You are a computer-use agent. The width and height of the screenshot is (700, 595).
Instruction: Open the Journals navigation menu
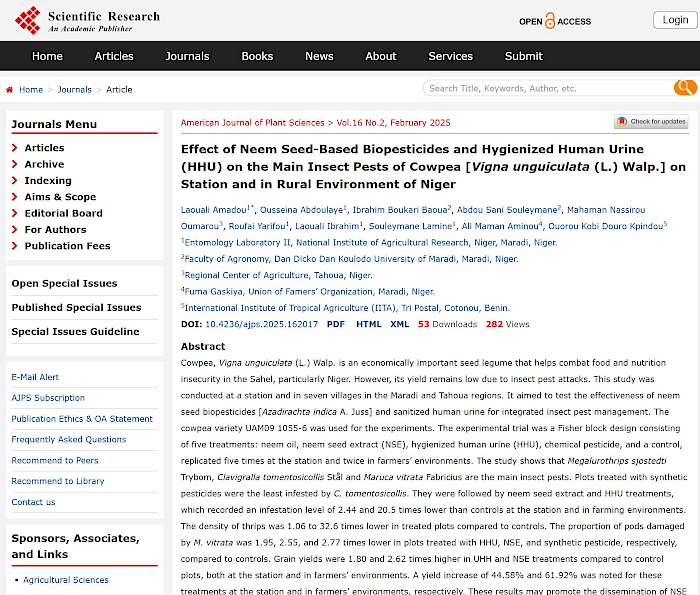(187, 56)
